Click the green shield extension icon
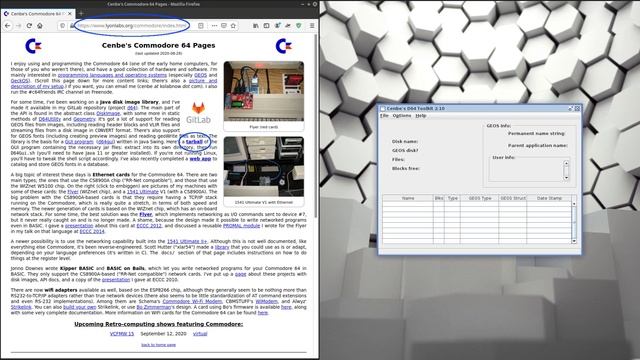640x360 pixels. pos(299,25)
